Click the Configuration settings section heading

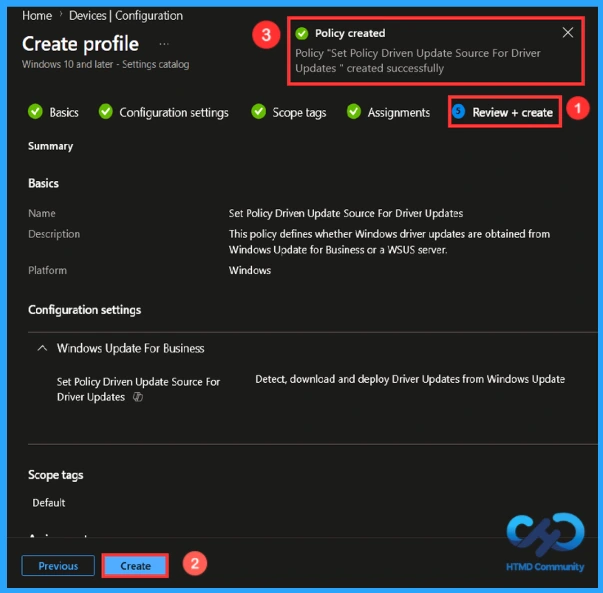tap(85, 310)
